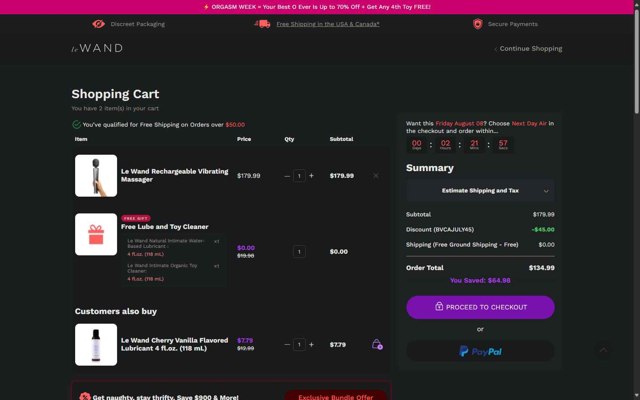Add Cherry Vanilla Lubricant via bag icon

click(377, 344)
